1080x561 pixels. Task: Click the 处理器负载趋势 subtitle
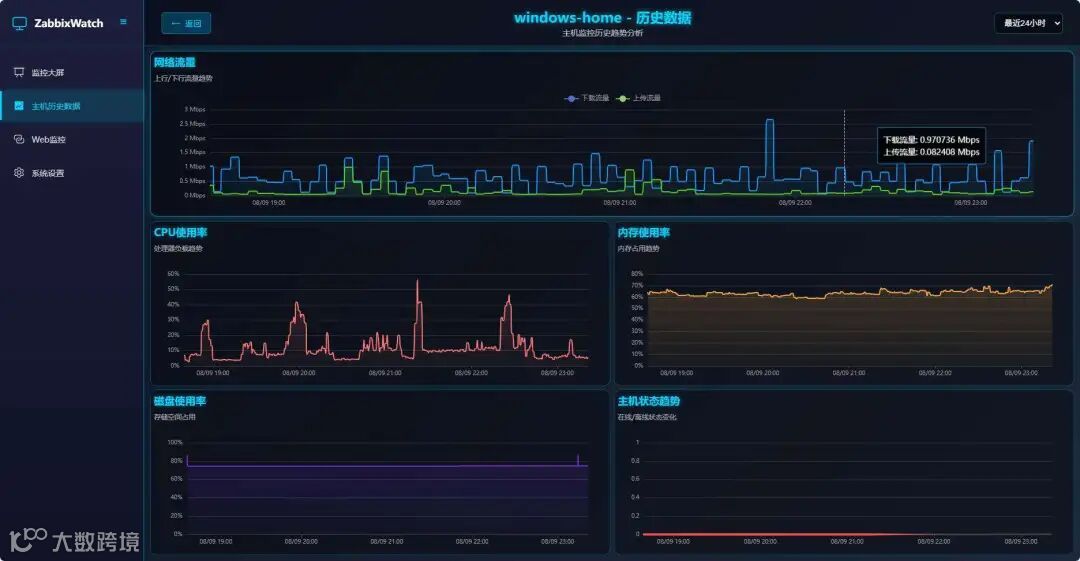[x=178, y=249]
